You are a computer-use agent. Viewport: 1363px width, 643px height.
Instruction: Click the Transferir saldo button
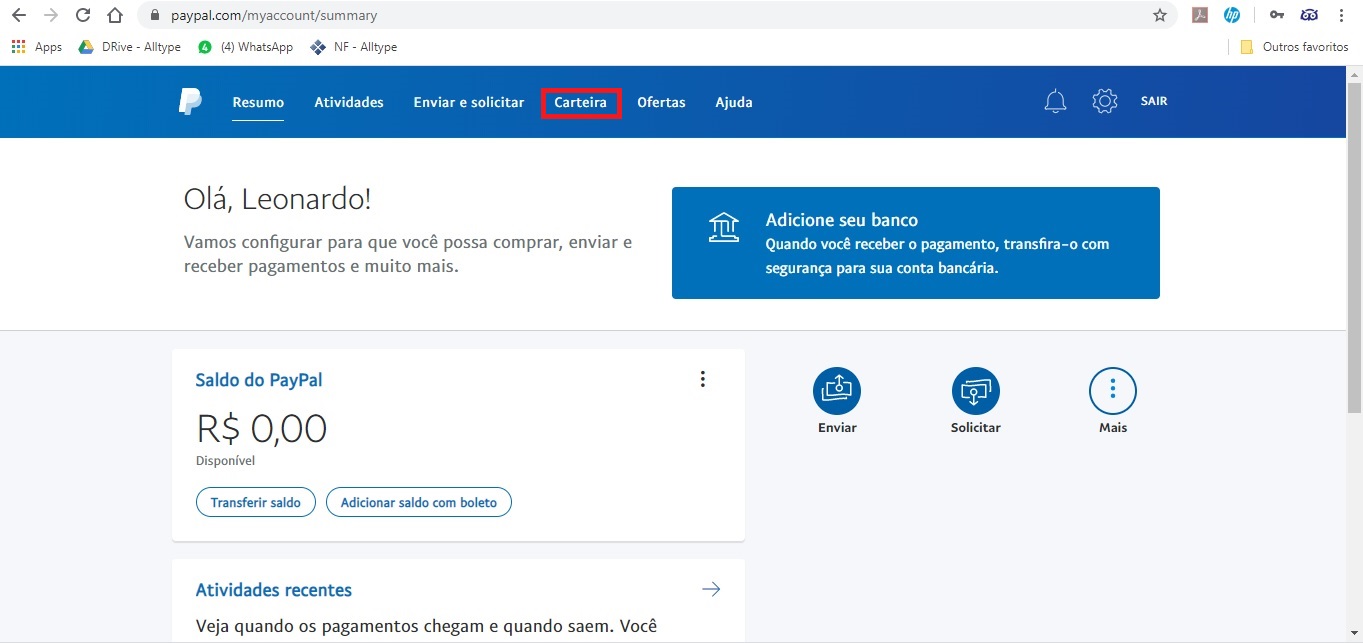tap(256, 502)
